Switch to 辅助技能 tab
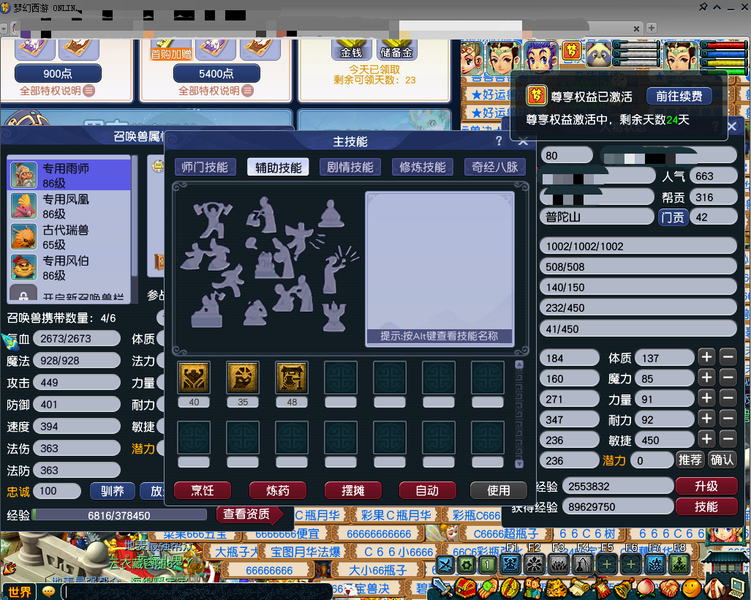This screenshot has width=751, height=600. point(278,167)
